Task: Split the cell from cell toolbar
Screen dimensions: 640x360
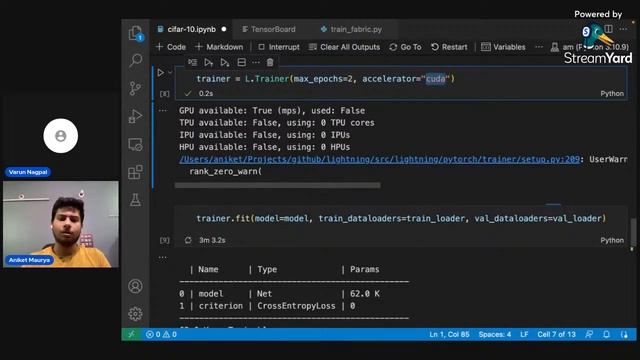Action: (242, 62)
